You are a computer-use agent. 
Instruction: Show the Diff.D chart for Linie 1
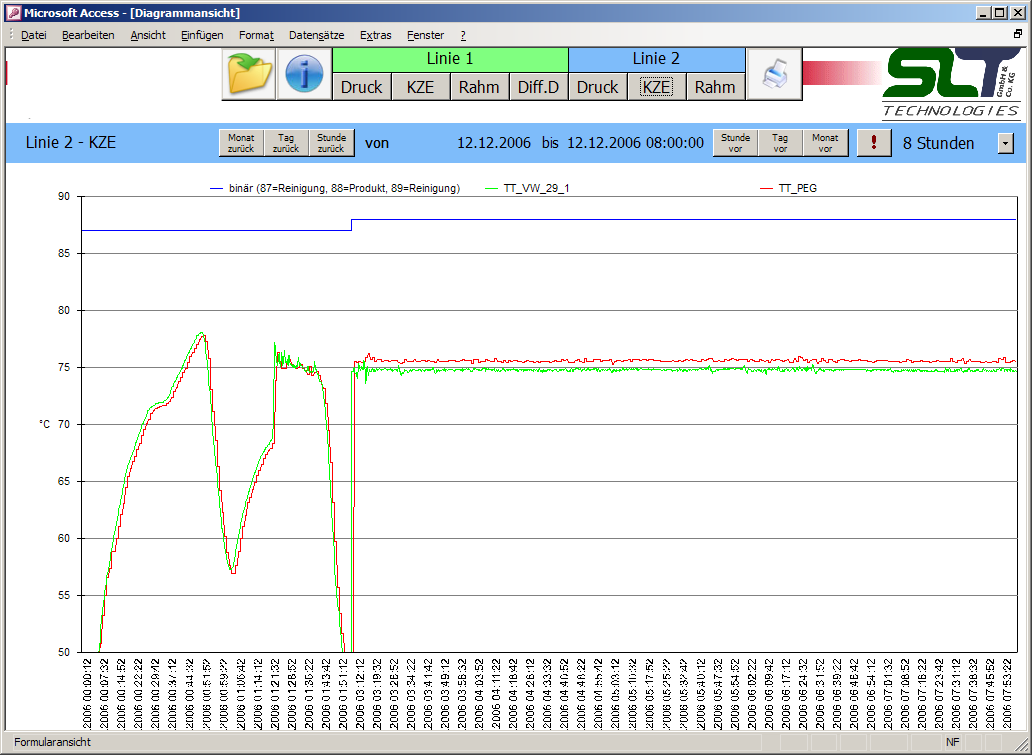[x=538, y=87]
